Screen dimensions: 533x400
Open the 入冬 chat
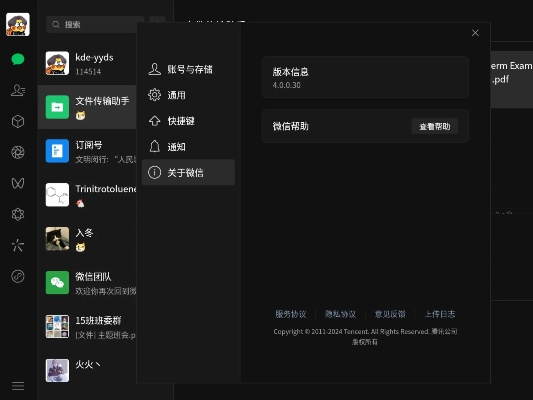point(87,239)
